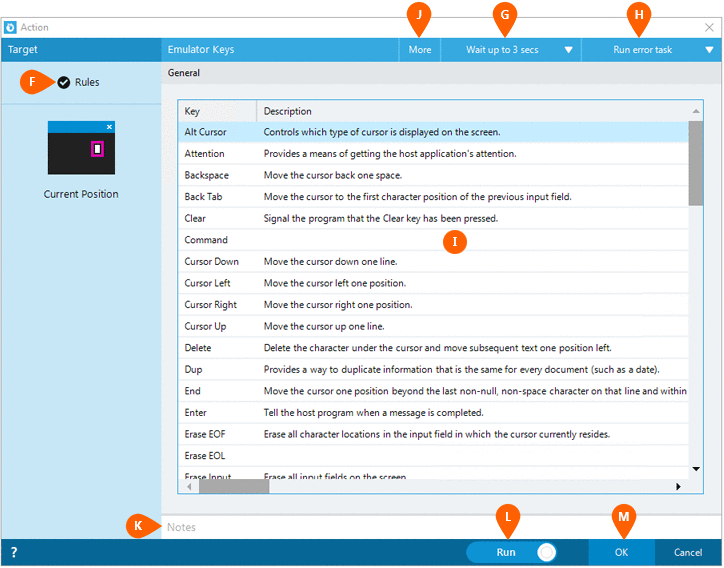Image resolution: width=724 pixels, height=568 pixels.
Task: Remove target using thumbnail x icon
Action: click(x=109, y=127)
